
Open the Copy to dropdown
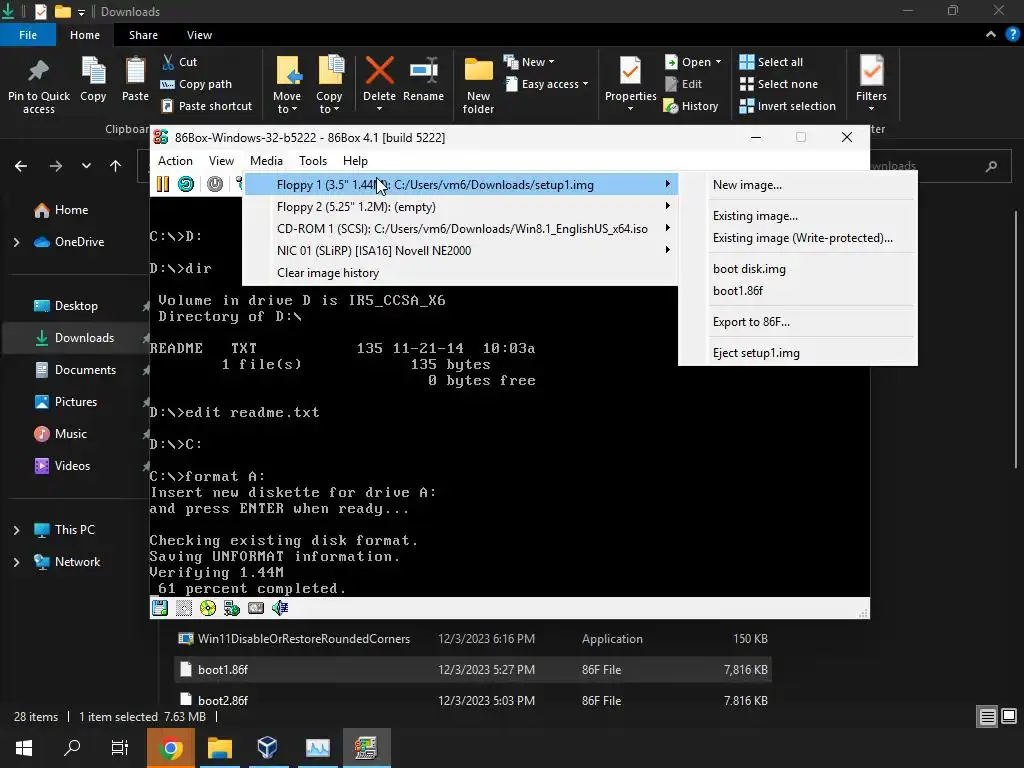(329, 86)
